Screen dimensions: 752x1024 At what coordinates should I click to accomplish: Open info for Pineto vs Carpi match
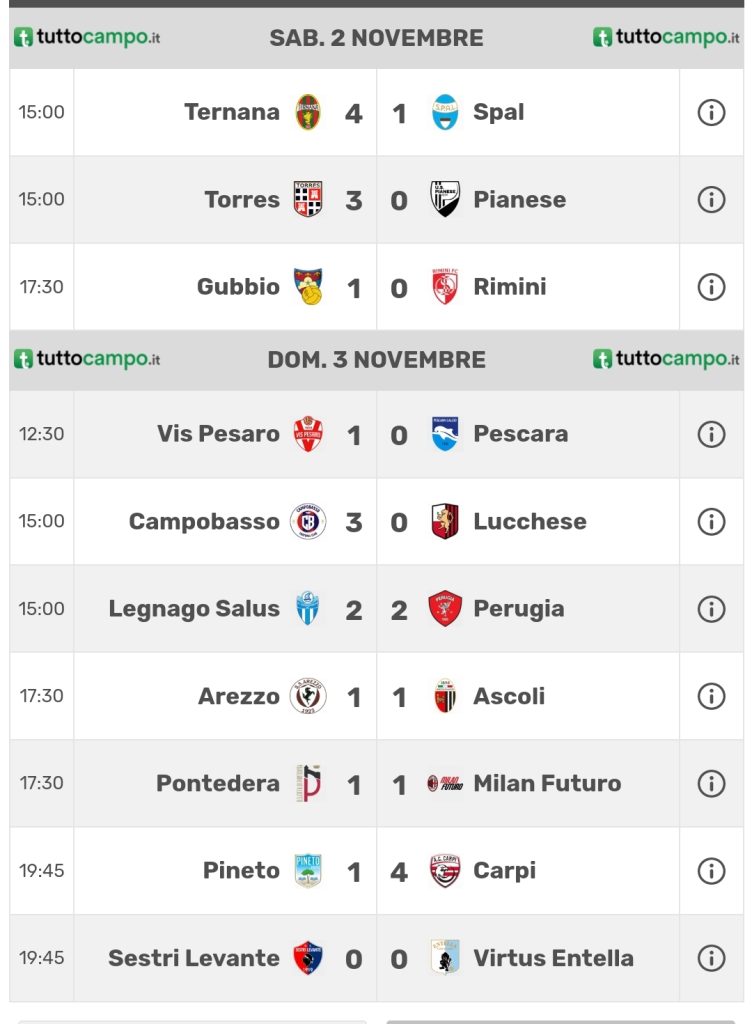coord(710,870)
